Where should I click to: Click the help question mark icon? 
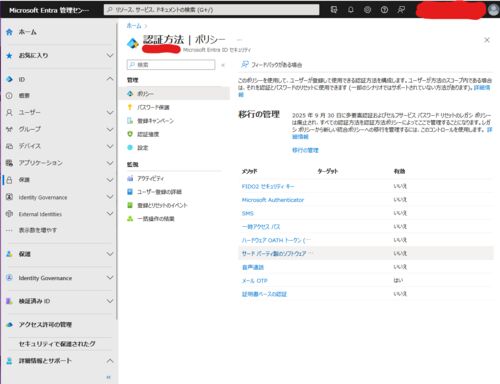point(384,10)
